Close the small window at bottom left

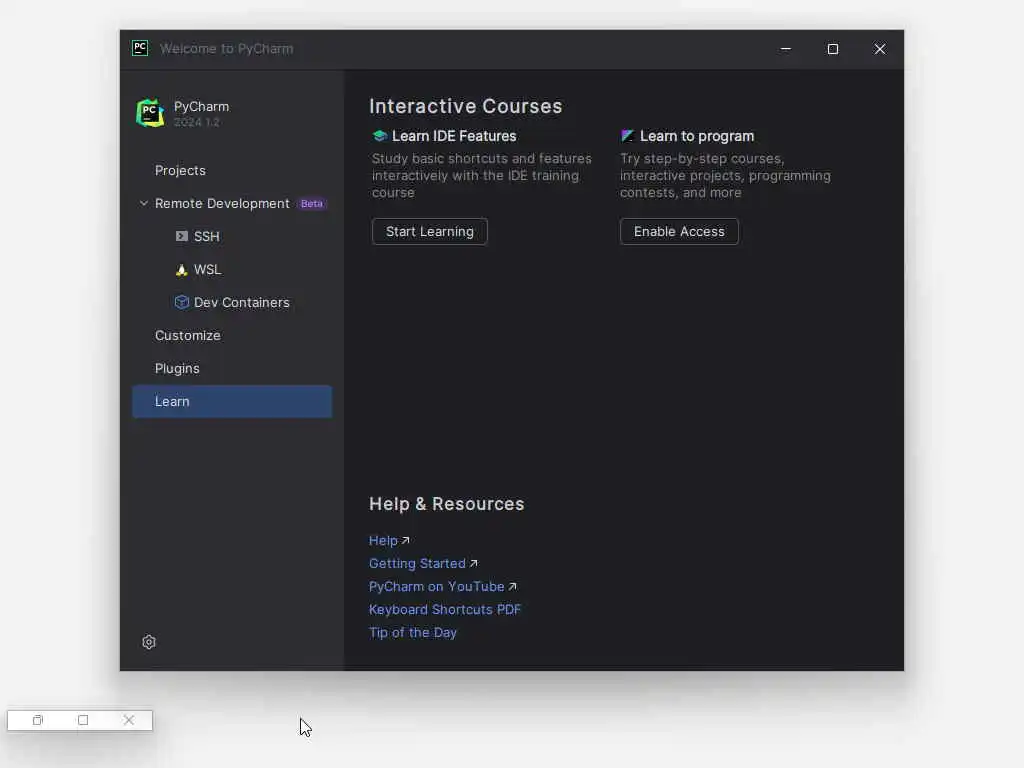(129, 720)
